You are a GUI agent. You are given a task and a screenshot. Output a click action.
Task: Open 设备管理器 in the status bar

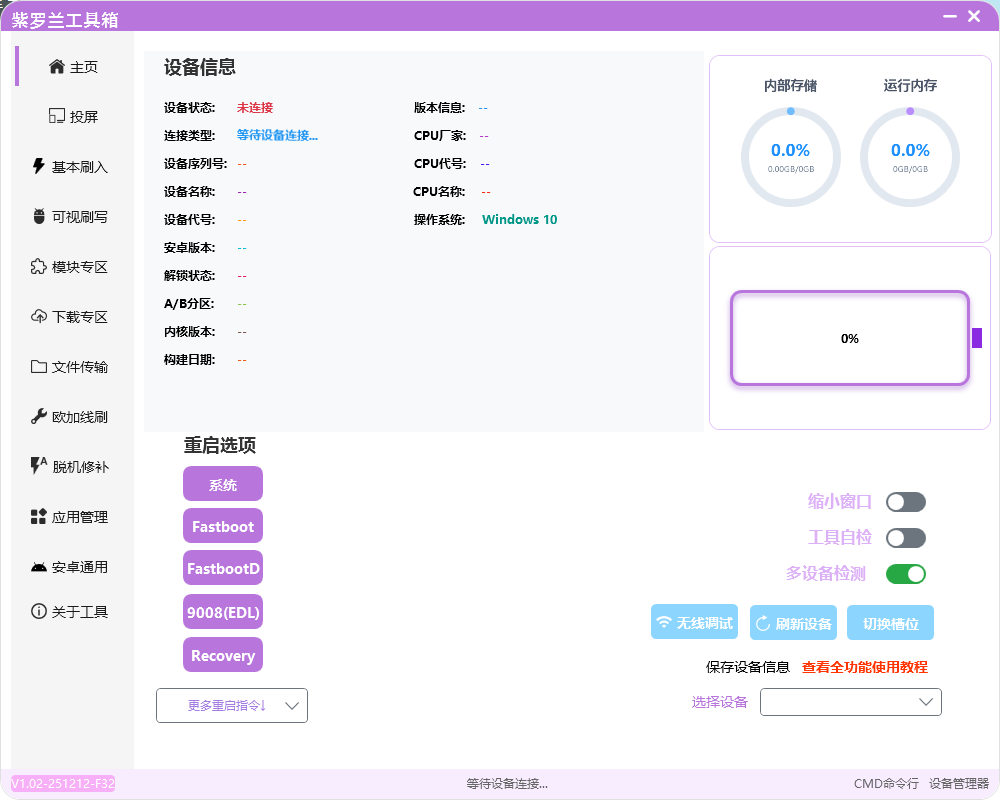(x=958, y=784)
